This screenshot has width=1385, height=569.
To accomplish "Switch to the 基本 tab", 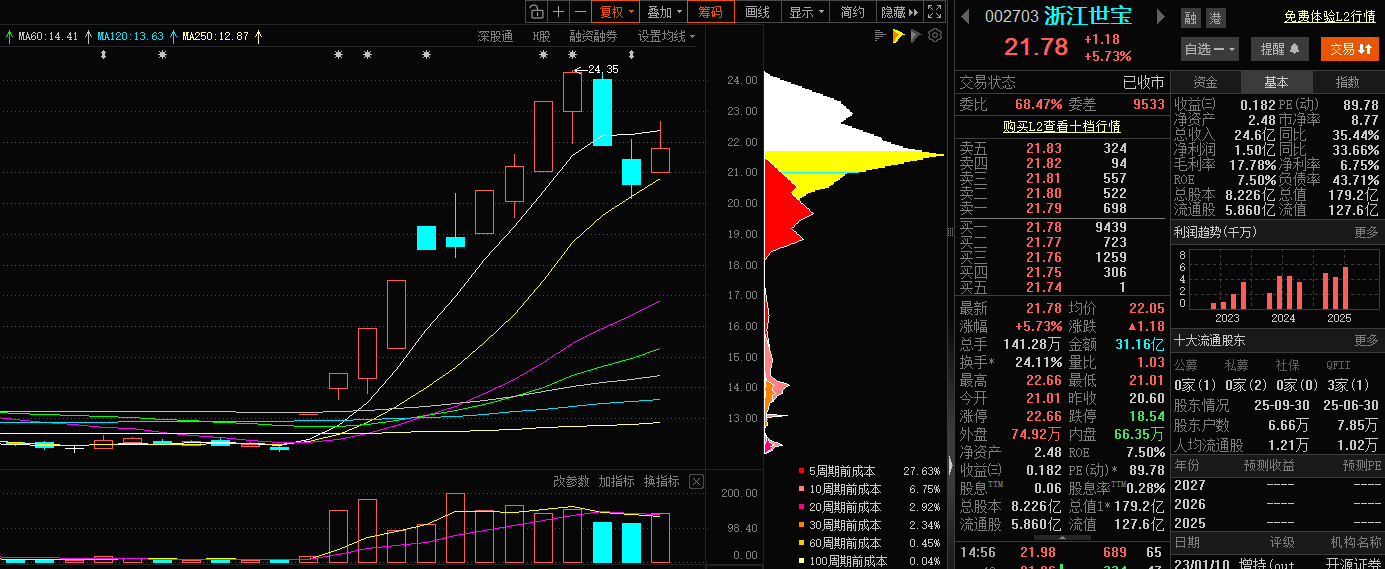I will pos(1276,83).
